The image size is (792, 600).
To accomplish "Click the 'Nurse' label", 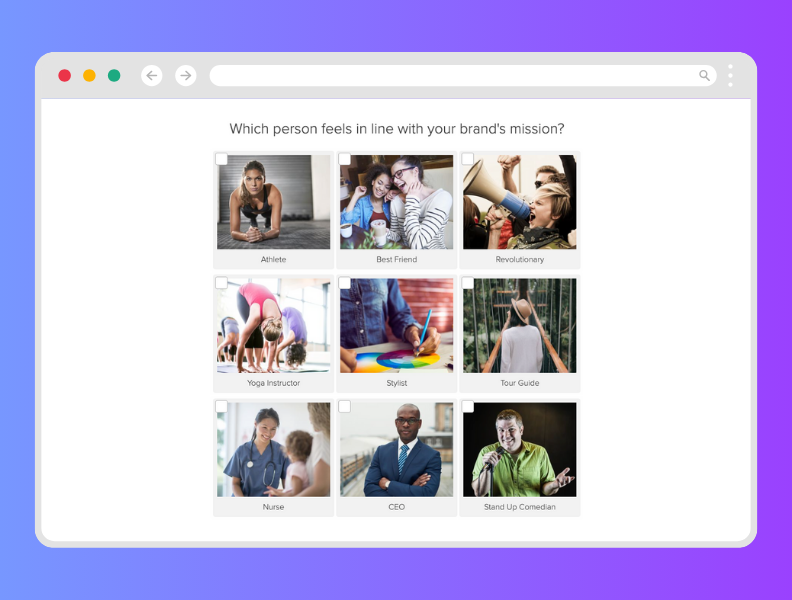I will 273,507.
